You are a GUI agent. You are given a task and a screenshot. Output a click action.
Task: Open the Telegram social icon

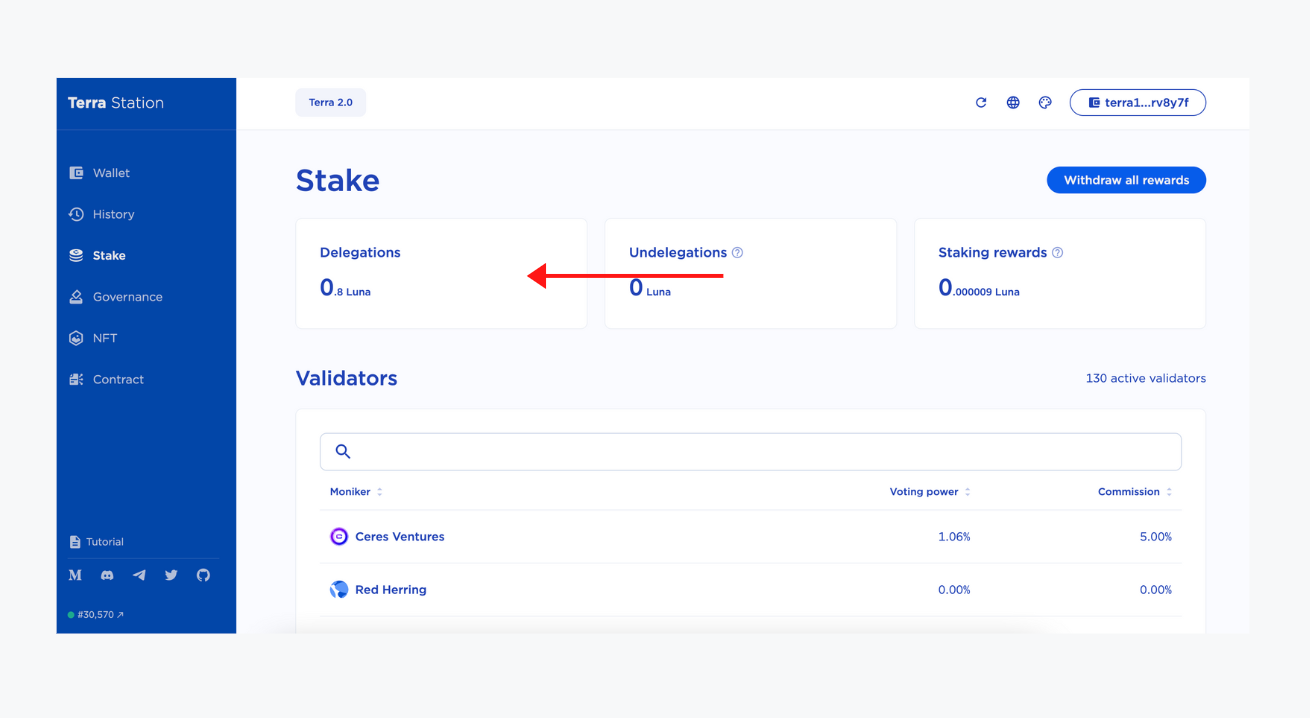click(x=139, y=575)
